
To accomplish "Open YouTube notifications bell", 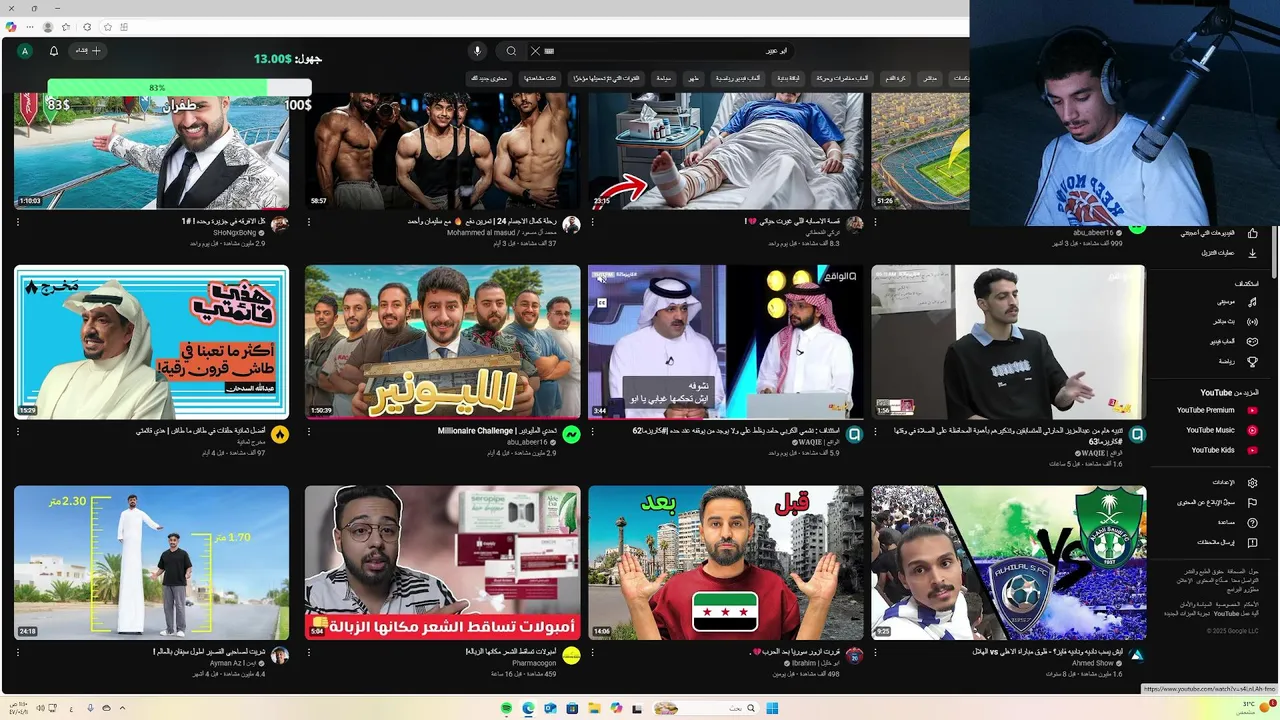I will click(x=54, y=51).
